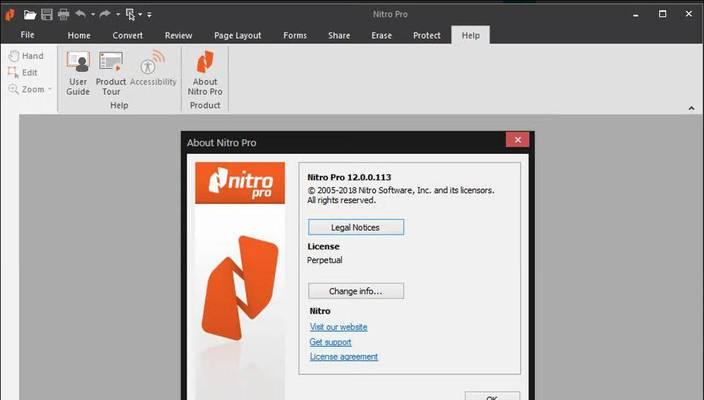This screenshot has height=400, width=704.
Task: Open the Get support link
Action: tap(330, 342)
